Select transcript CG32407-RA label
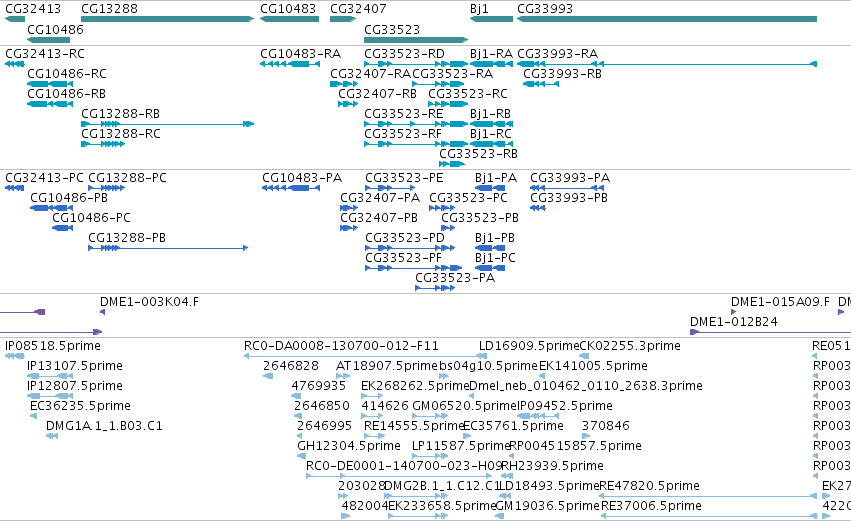This screenshot has width=851, height=521. click(371, 74)
